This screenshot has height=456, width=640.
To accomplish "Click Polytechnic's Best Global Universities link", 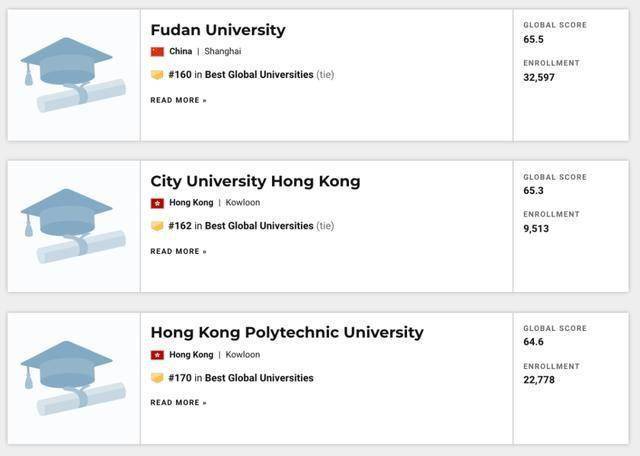I will coord(259,378).
